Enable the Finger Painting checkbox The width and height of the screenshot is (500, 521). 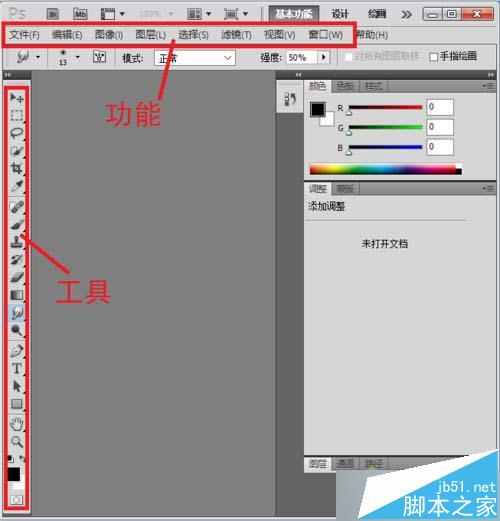tap(433, 57)
